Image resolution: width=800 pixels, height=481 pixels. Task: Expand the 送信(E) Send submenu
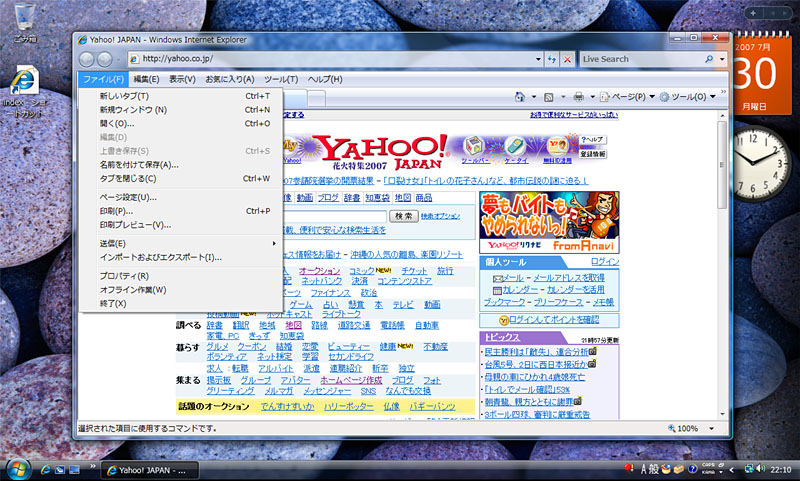click(x=181, y=243)
